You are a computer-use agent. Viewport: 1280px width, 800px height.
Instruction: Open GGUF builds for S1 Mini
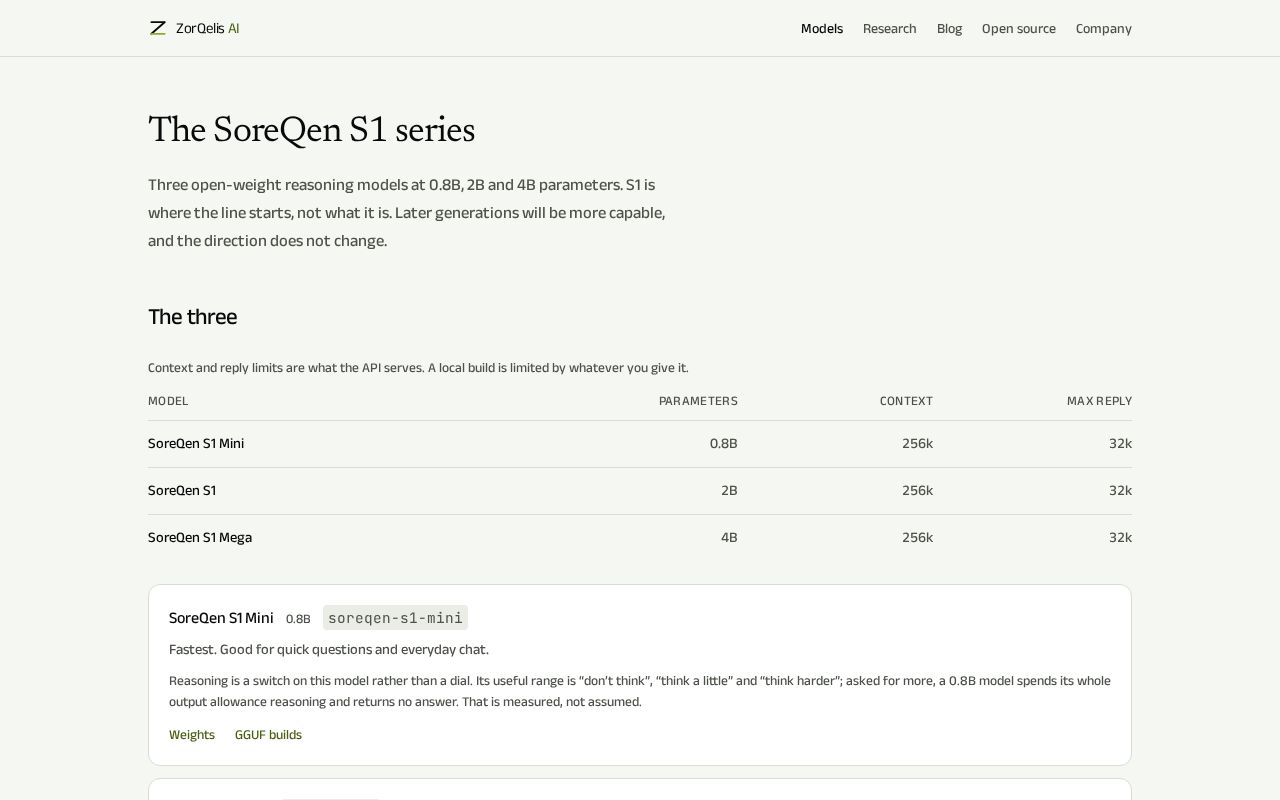[268, 735]
